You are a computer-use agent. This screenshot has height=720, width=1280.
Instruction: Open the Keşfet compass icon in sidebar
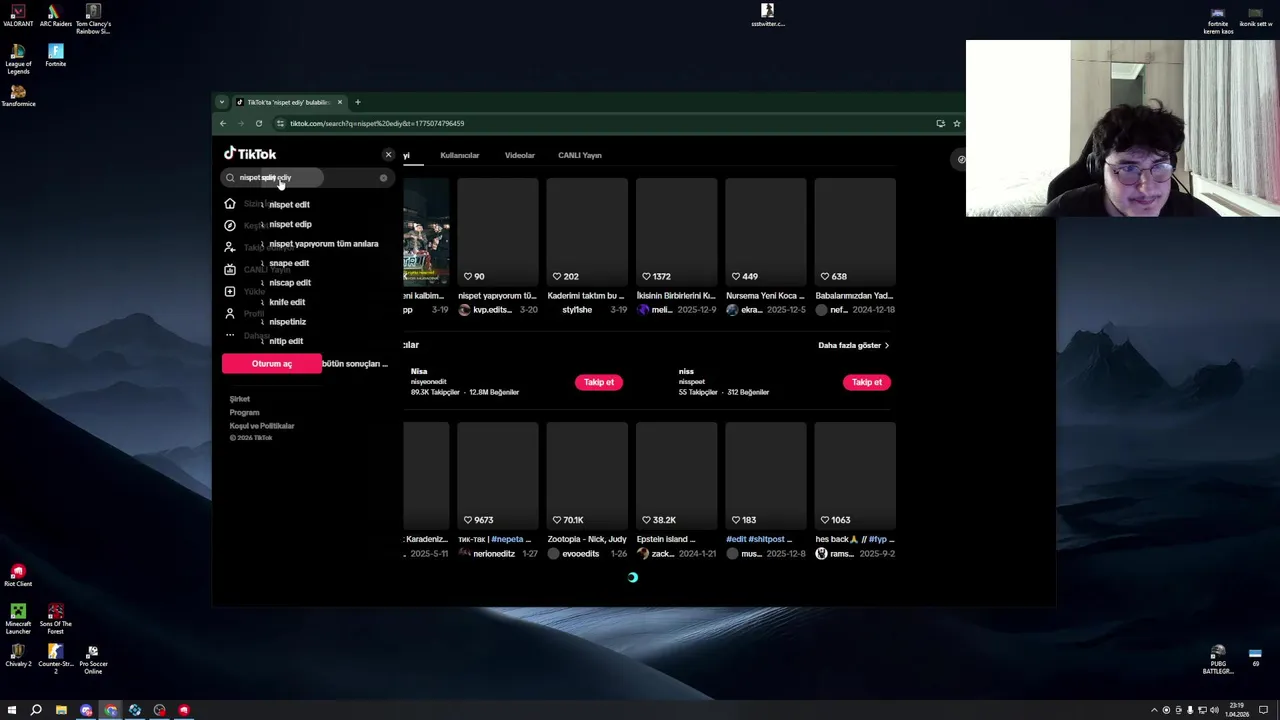tap(230, 225)
